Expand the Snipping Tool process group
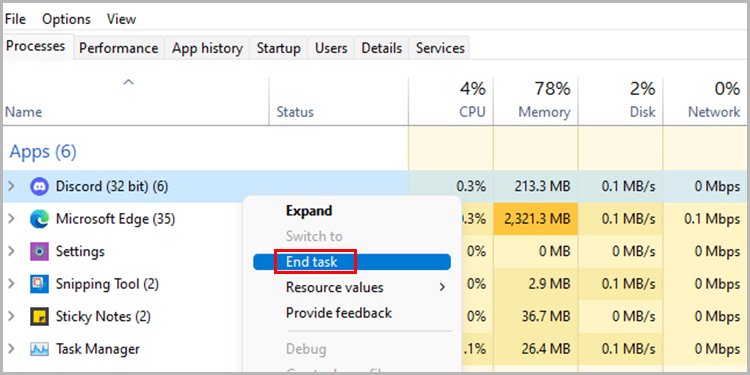The height and width of the screenshot is (375, 750). coord(11,284)
